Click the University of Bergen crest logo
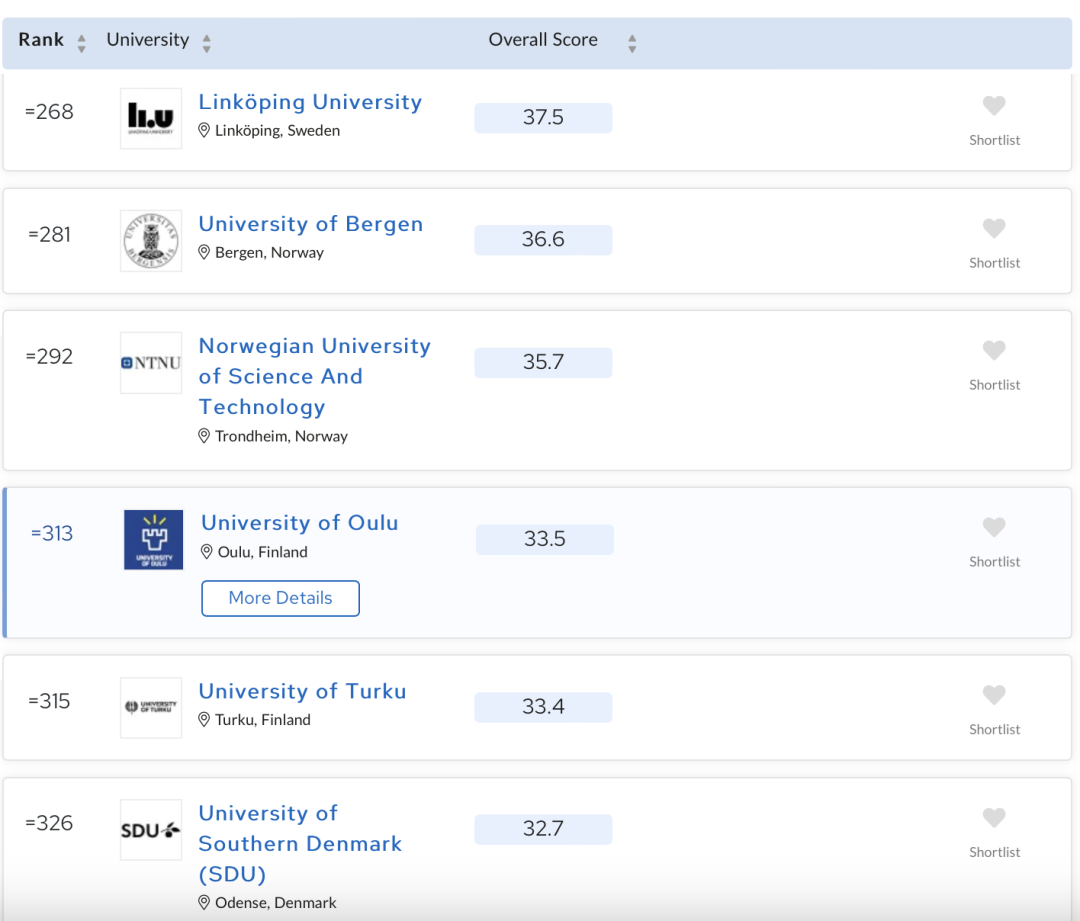Image resolution: width=1080 pixels, height=921 pixels. click(x=151, y=240)
